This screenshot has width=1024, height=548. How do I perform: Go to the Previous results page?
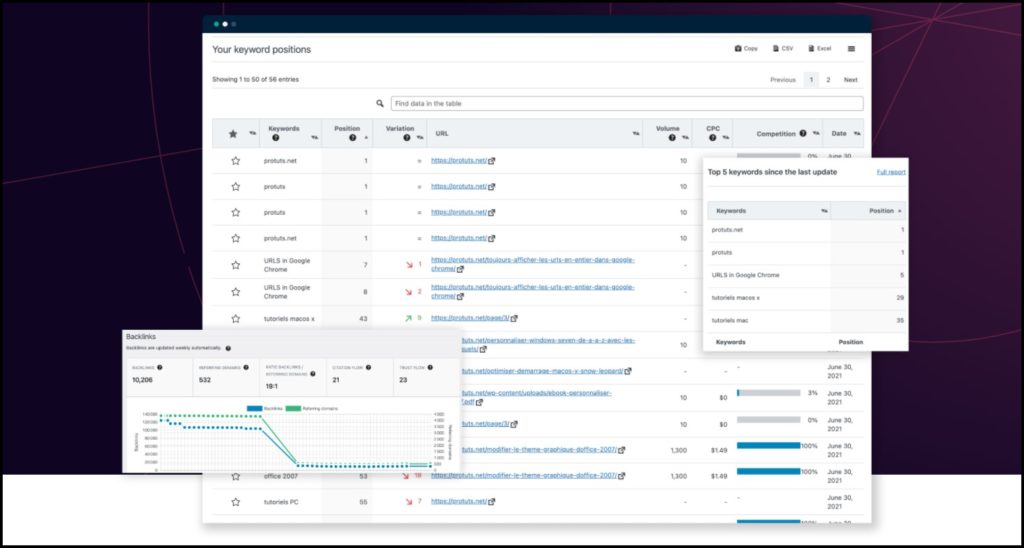(782, 80)
